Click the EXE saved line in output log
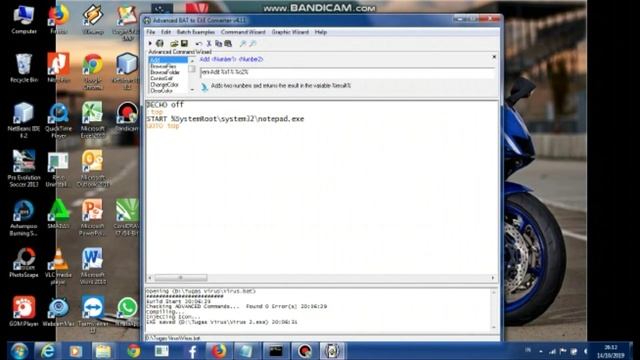Image resolution: width=640 pixels, height=360 pixels. coord(222,322)
